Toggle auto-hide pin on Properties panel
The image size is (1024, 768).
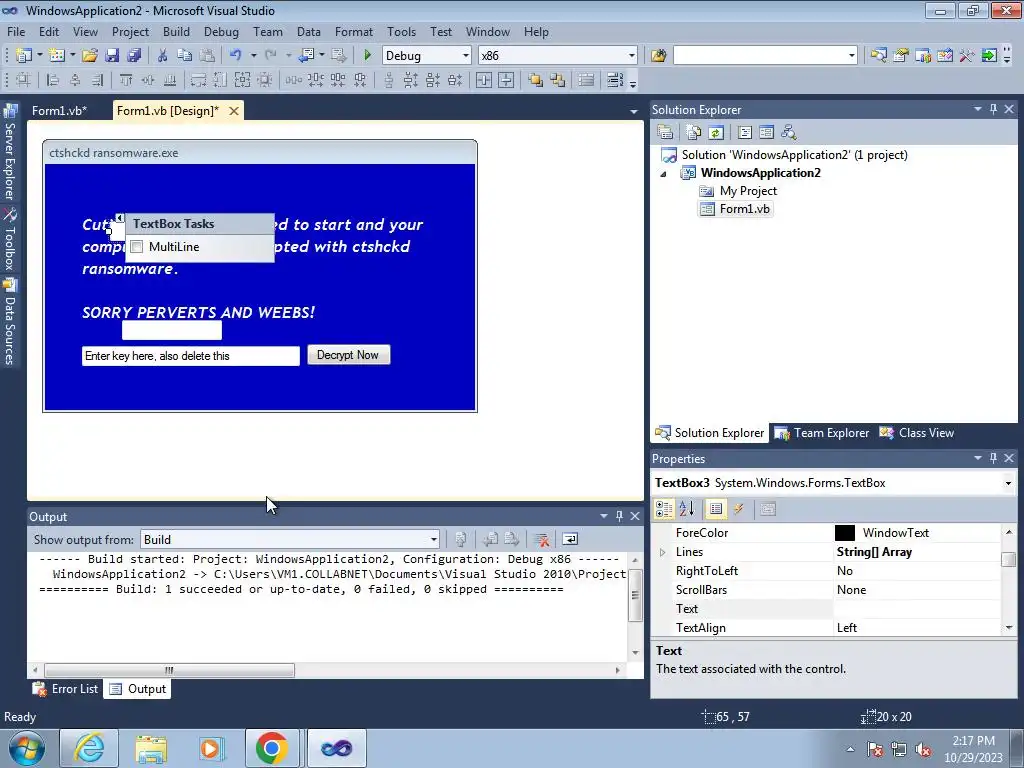pyautogui.click(x=993, y=458)
